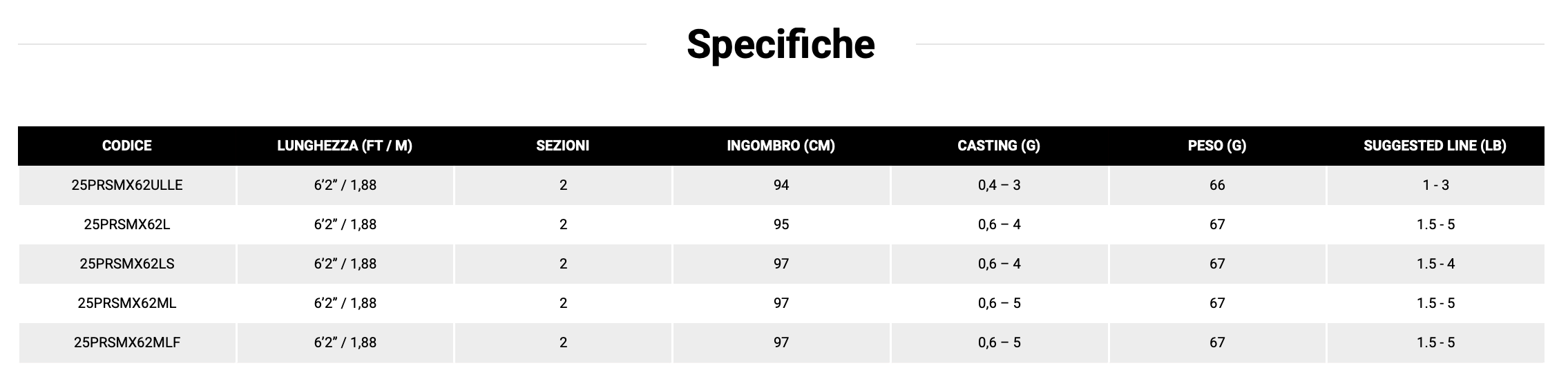Image resolution: width=1568 pixels, height=388 pixels.
Task: Click the Specifiche heading
Action: point(781,44)
